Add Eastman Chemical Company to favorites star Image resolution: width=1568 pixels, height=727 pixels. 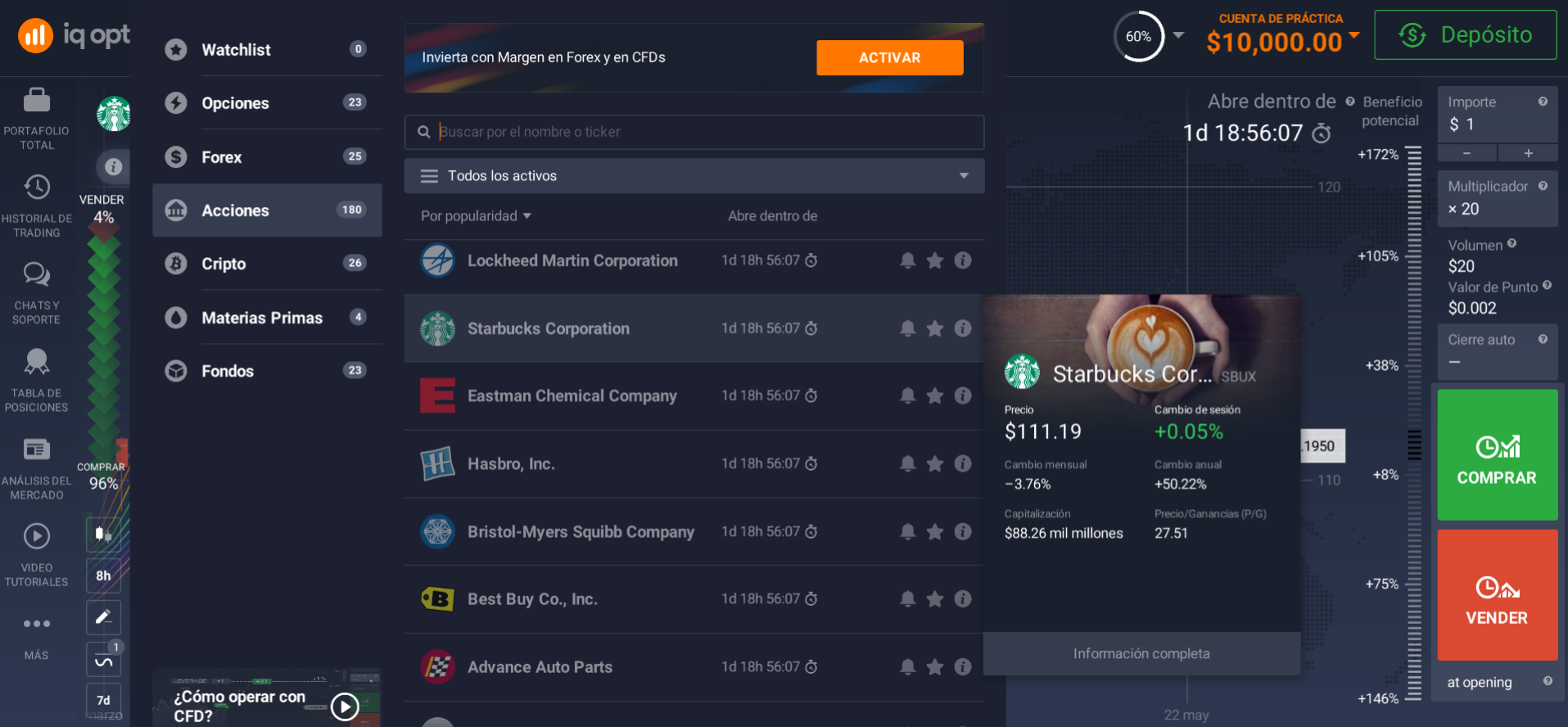point(935,395)
